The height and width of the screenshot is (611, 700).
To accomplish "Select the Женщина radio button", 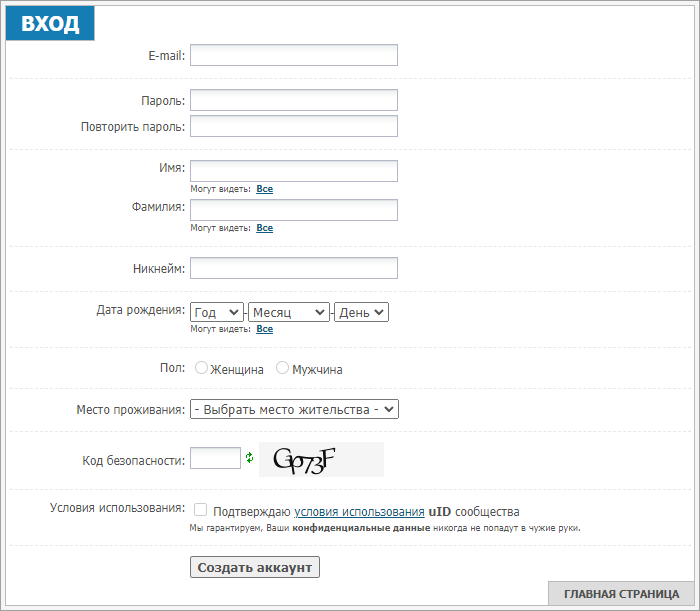I will point(201,368).
